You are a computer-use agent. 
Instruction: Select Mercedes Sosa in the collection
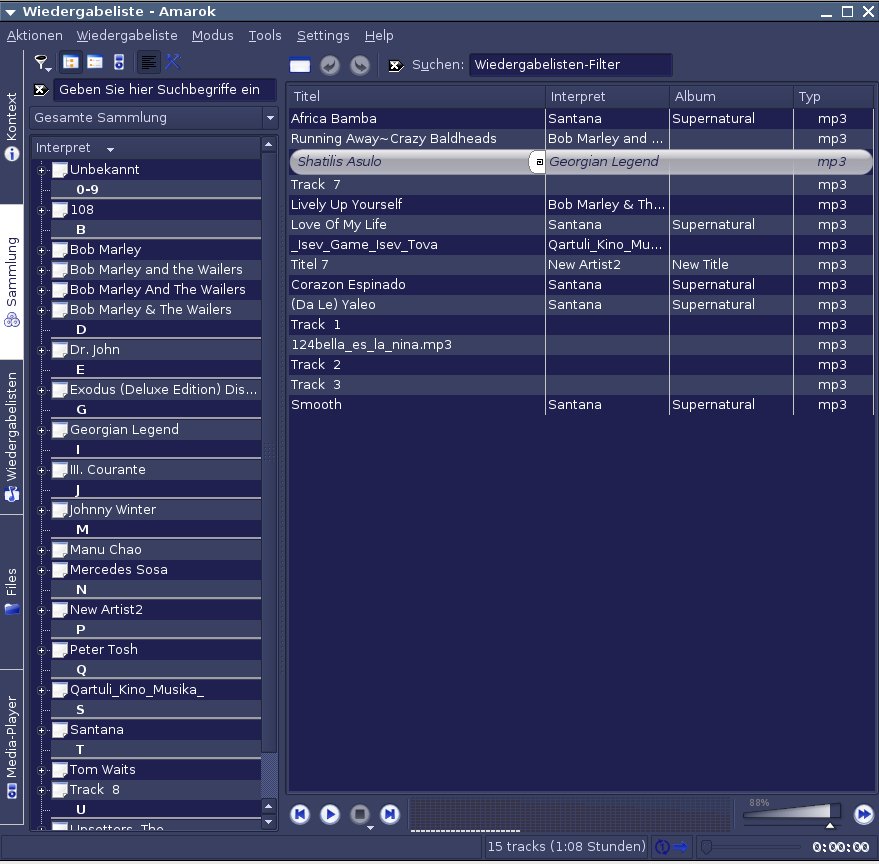(118, 570)
